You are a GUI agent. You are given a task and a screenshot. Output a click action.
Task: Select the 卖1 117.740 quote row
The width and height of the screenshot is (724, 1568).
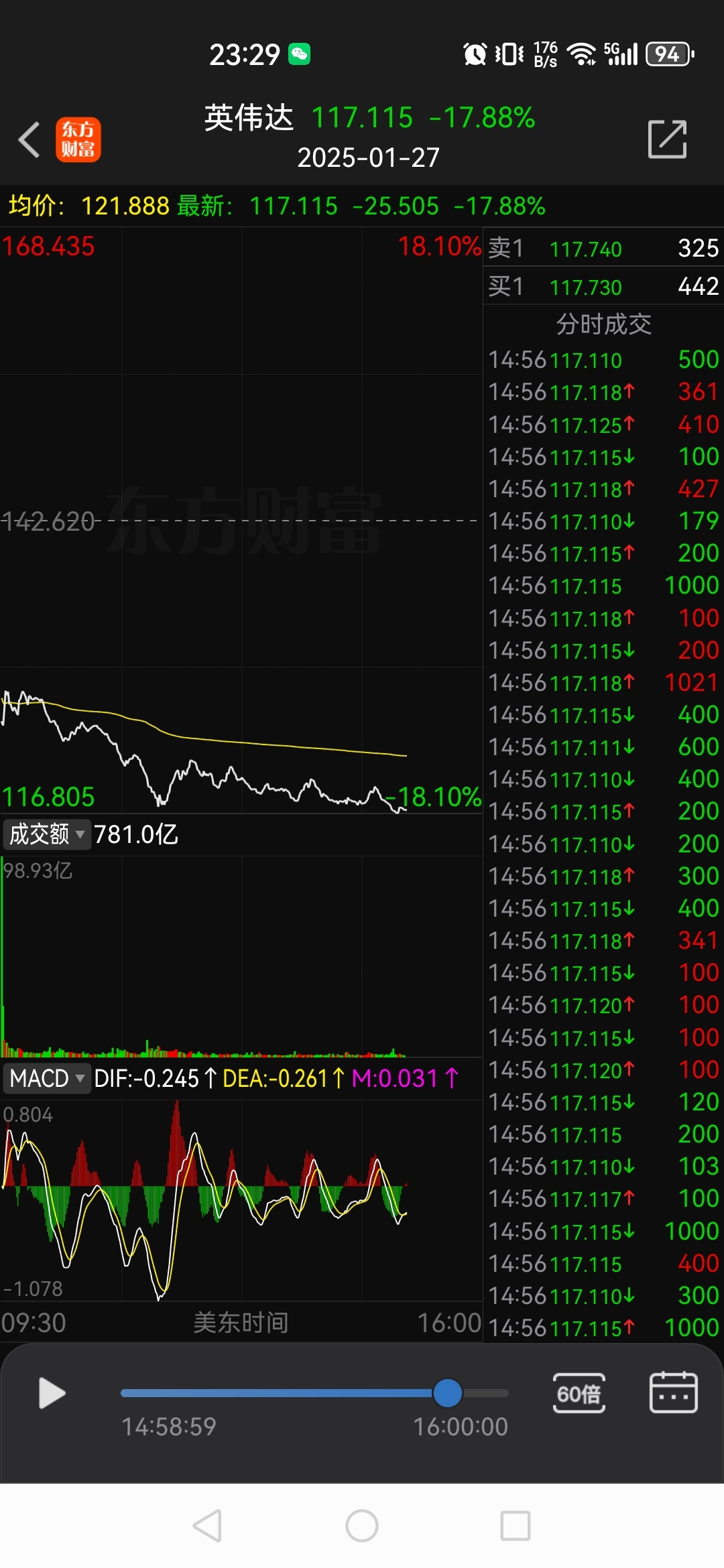coord(603,248)
